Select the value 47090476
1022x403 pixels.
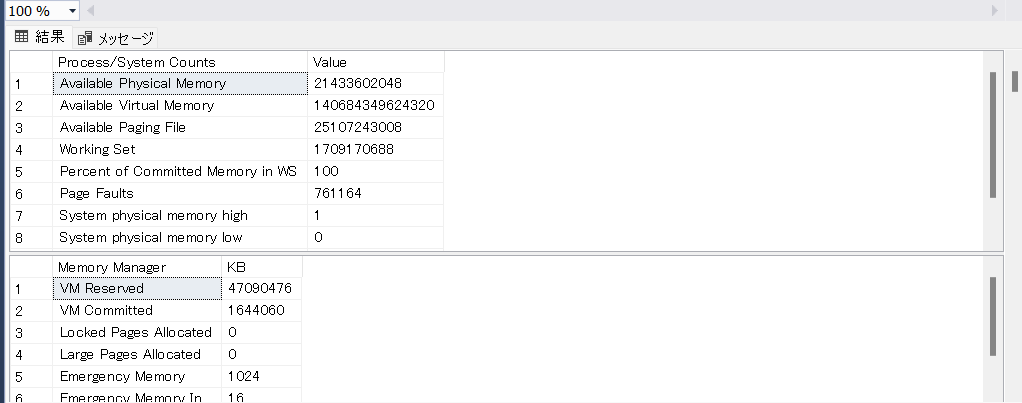[262, 288]
